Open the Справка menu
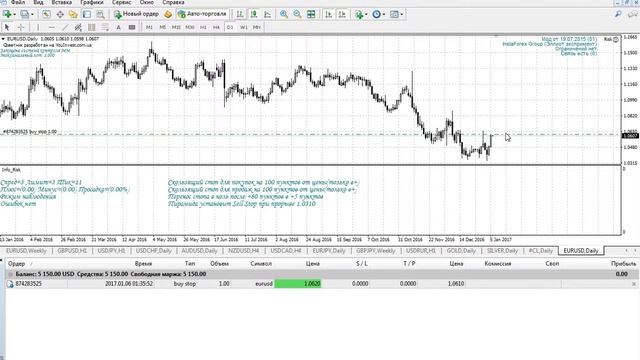This screenshot has width=640, height=360. click(x=173, y=2)
